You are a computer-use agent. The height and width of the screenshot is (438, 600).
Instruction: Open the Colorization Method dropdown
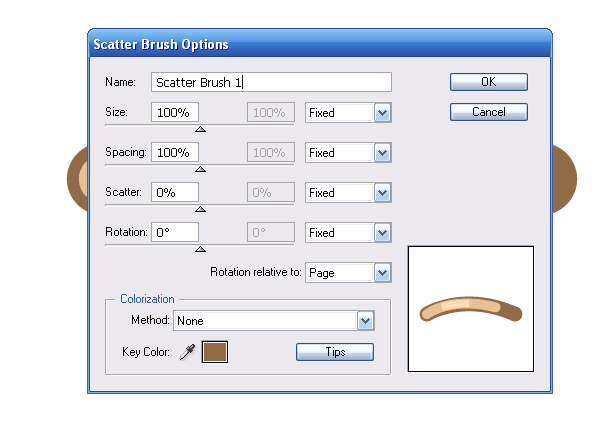(x=274, y=321)
